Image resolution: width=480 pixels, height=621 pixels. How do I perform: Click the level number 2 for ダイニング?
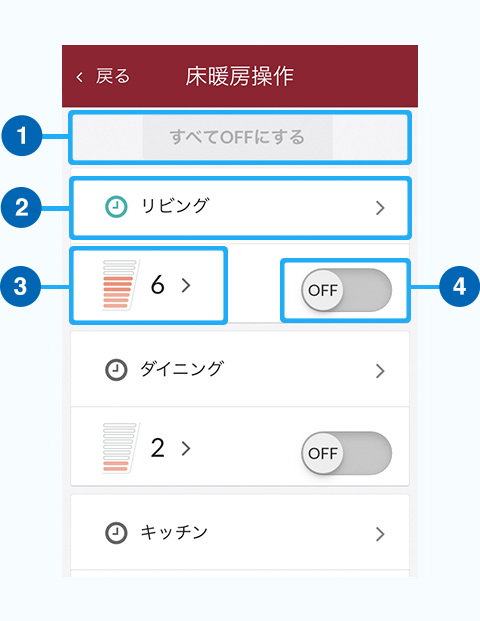158,448
